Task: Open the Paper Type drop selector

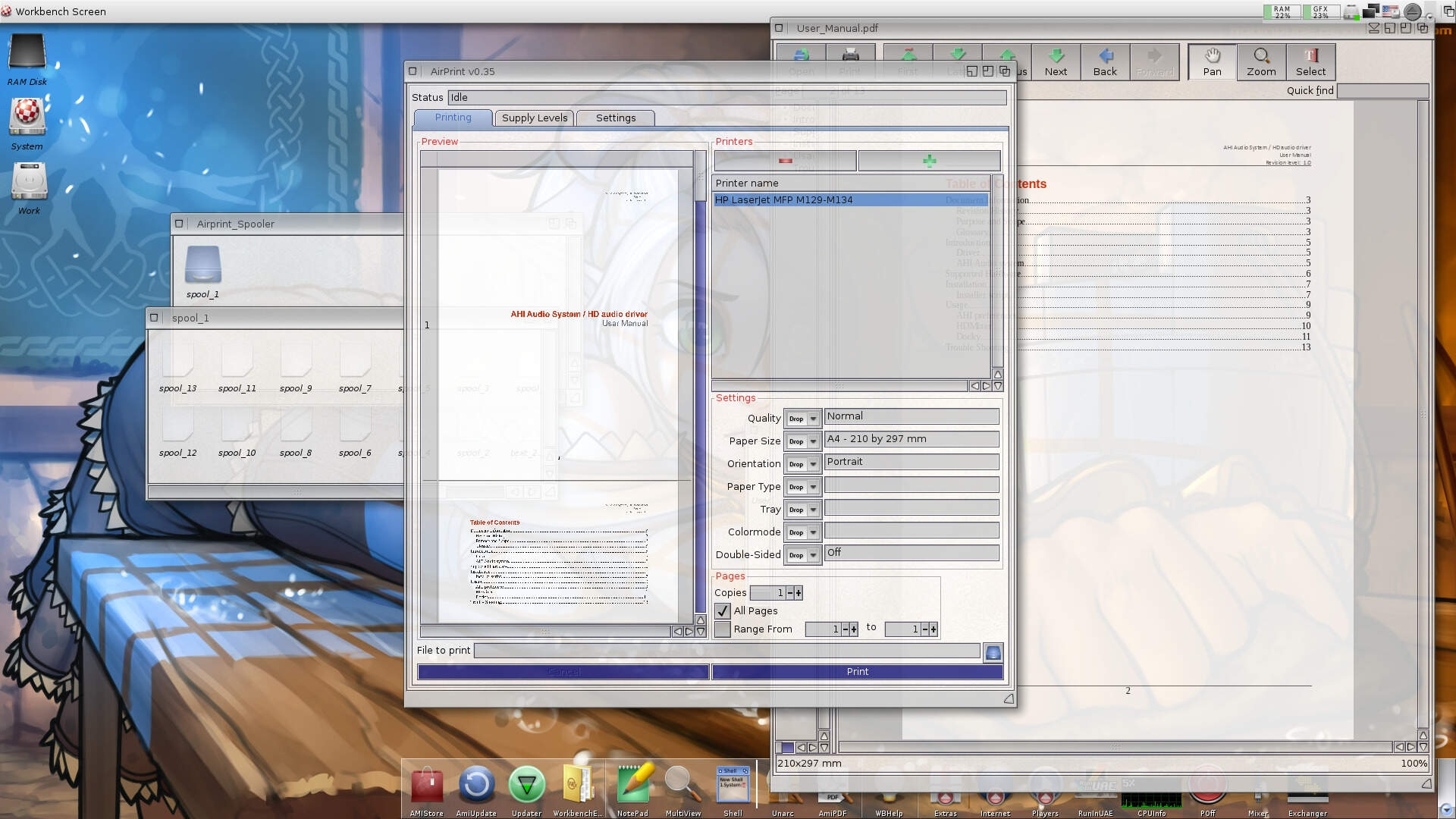Action: (x=802, y=487)
